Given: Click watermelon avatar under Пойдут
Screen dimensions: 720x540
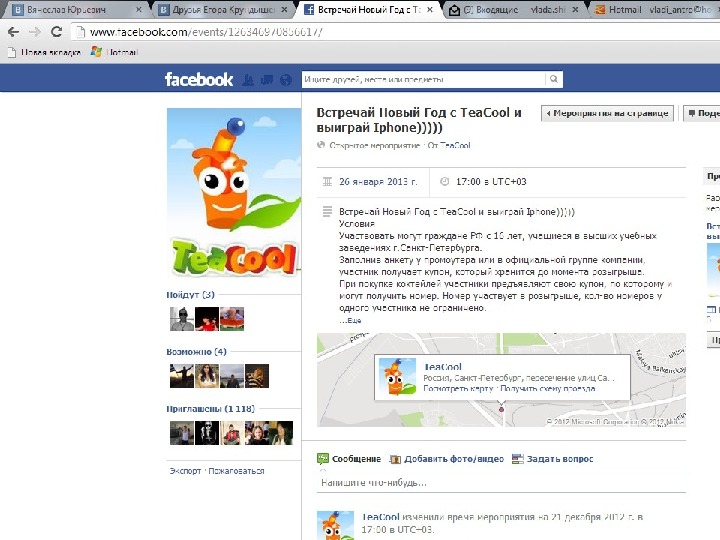Looking at the screenshot, I should point(232,319).
